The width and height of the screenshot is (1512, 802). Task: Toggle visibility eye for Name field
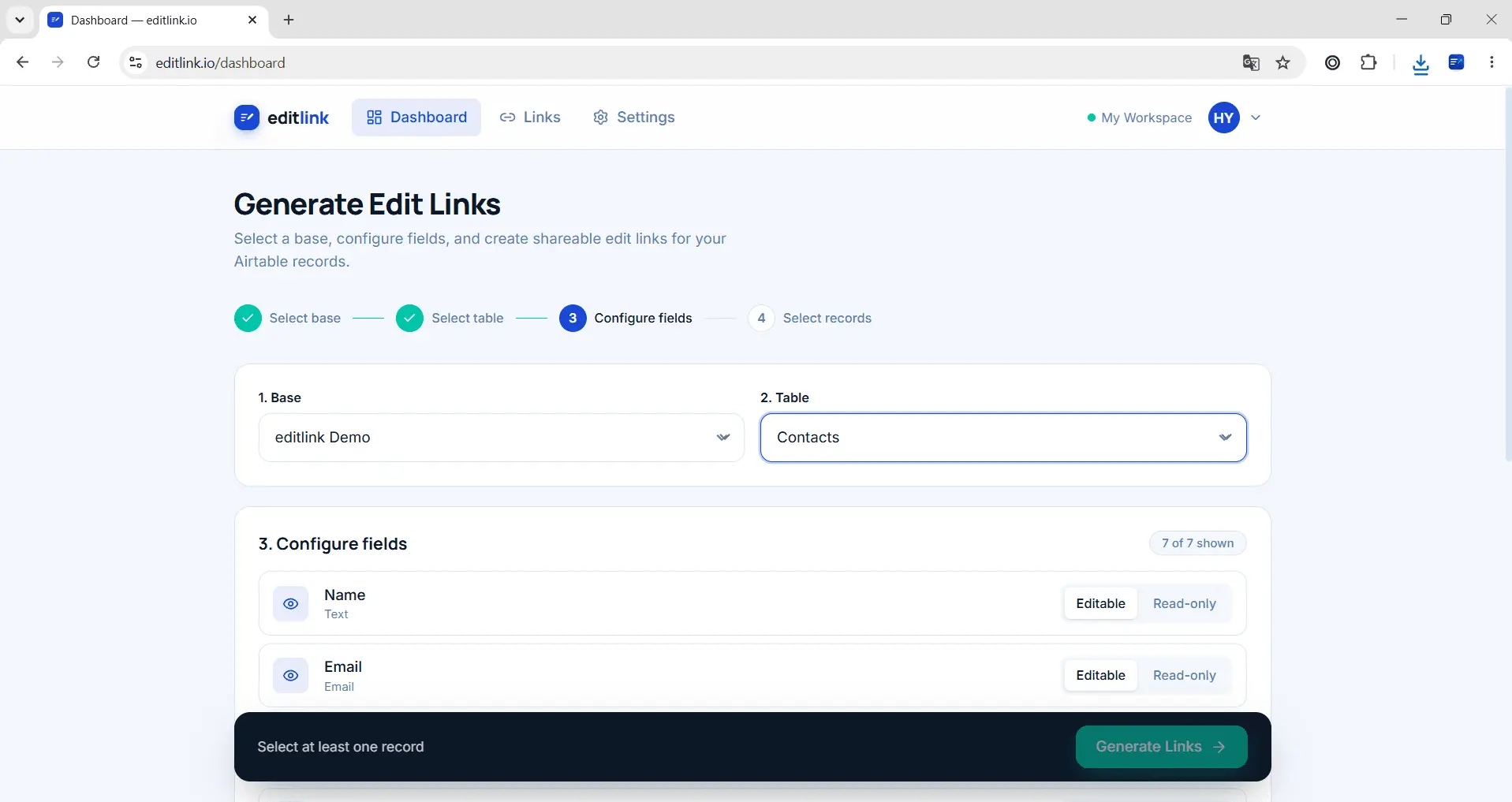pyautogui.click(x=291, y=604)
